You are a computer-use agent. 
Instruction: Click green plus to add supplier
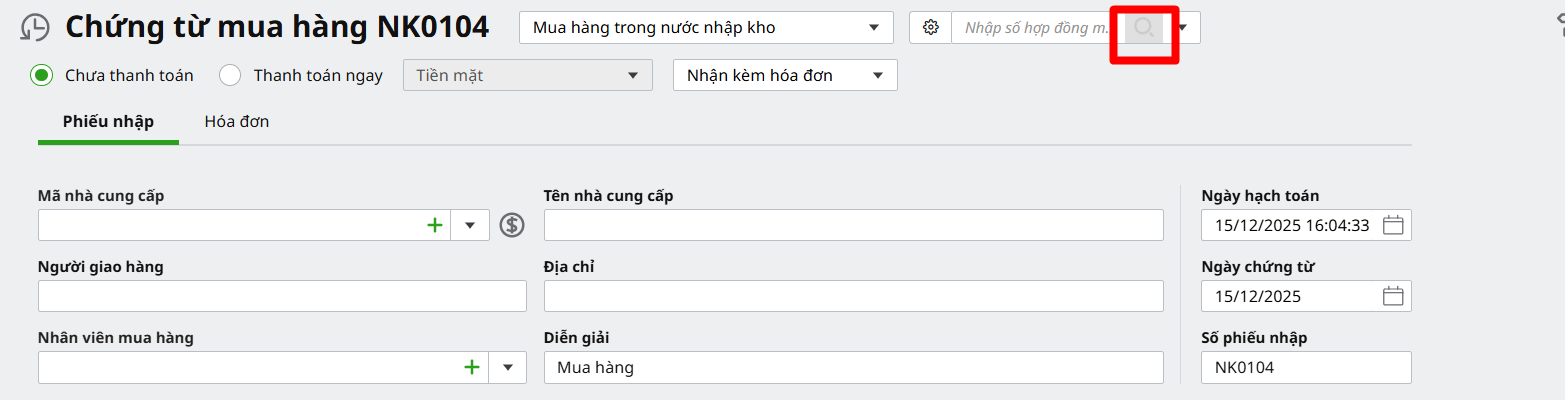[434, 225]
